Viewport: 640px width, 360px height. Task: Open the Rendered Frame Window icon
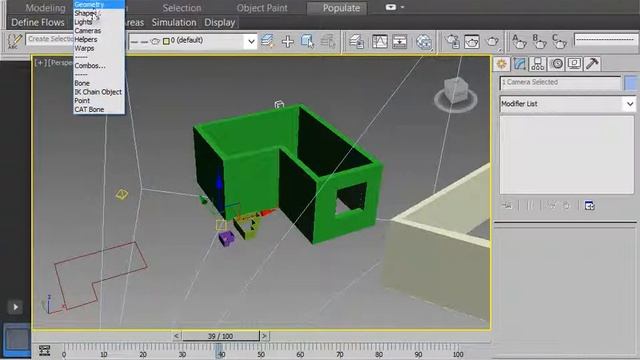472,41
